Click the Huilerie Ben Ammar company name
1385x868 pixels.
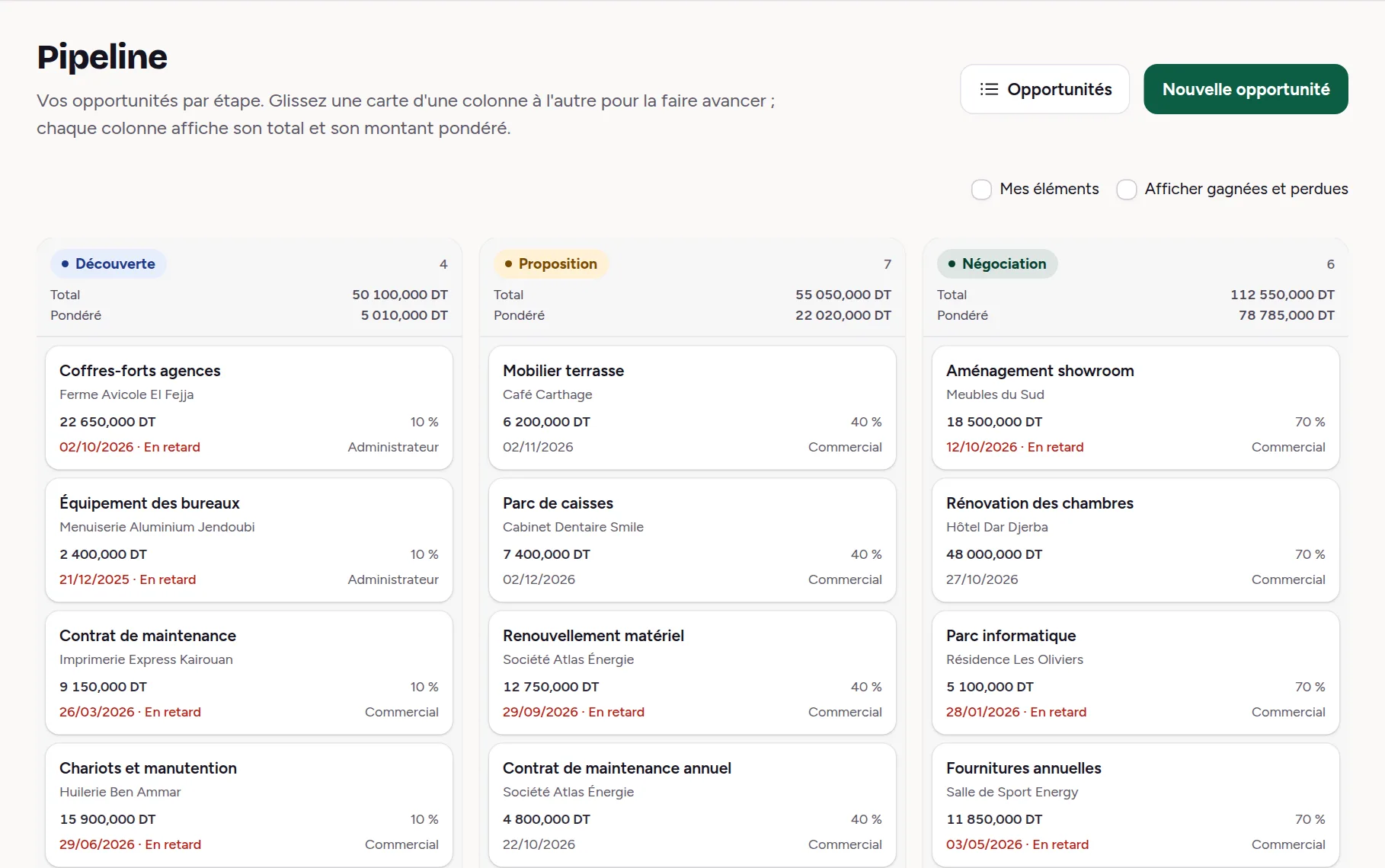click(x=120, y=792)
